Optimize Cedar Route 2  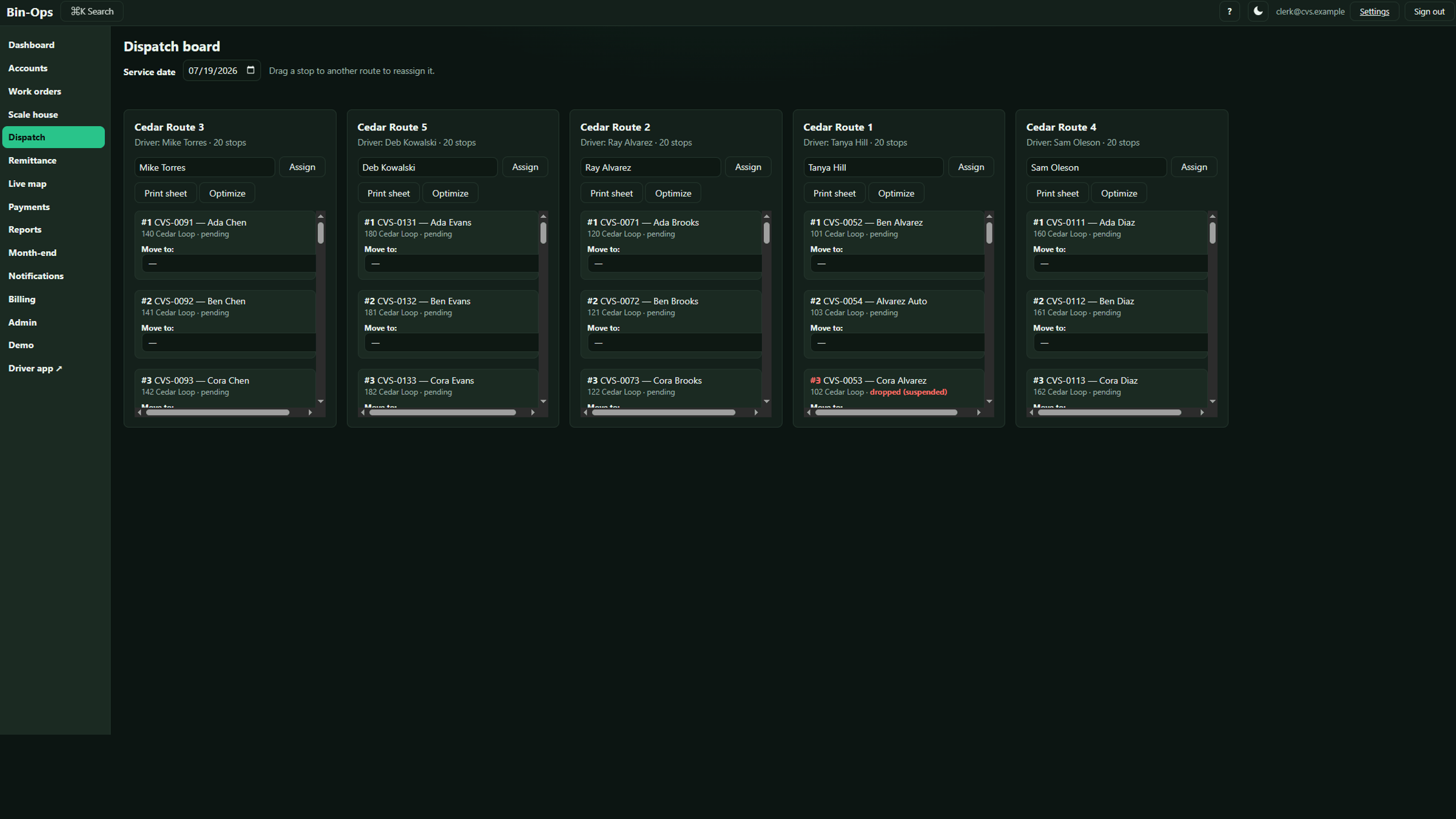tap(673, 193)
